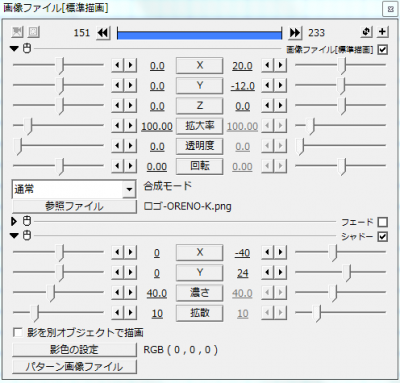The height and width of the screenshot is (383, 400).
Task: Uncheck the 画像ファイル[標準描画] checkbox
Action: [383, 50]
